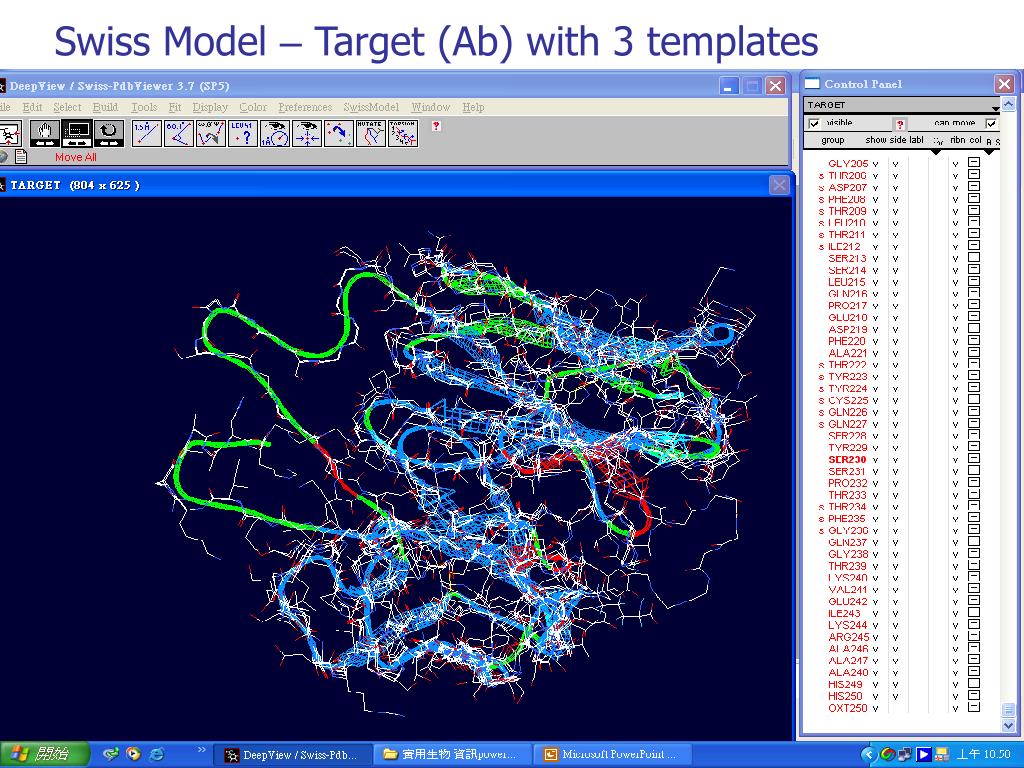1024x768 pixels.
Task: Click the Control Panel window title icon
Action: pyautogui.click(x=812, y=84)
